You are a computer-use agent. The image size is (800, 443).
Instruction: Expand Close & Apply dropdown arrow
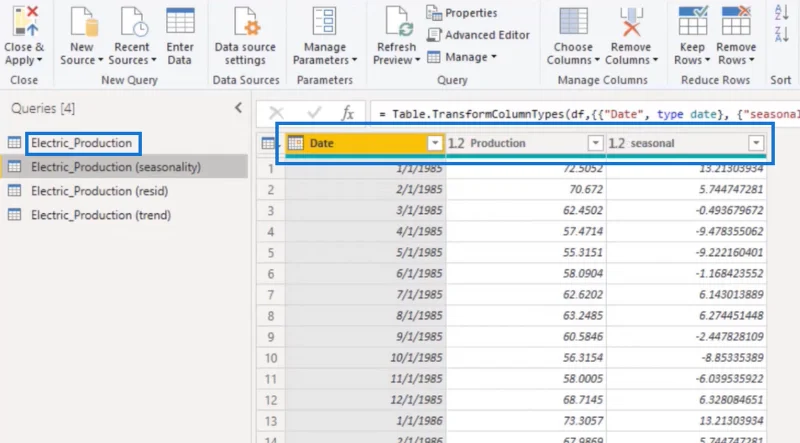(x=39, y=60)
